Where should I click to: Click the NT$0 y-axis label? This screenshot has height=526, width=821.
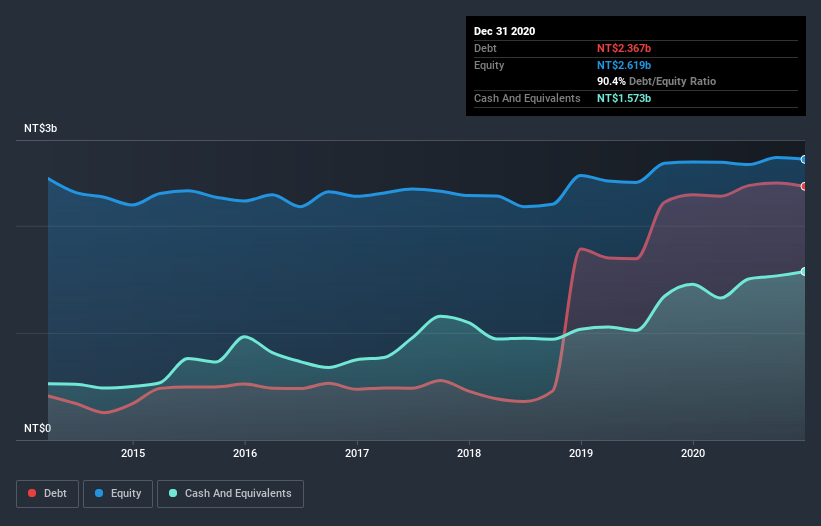click(38, 428)
